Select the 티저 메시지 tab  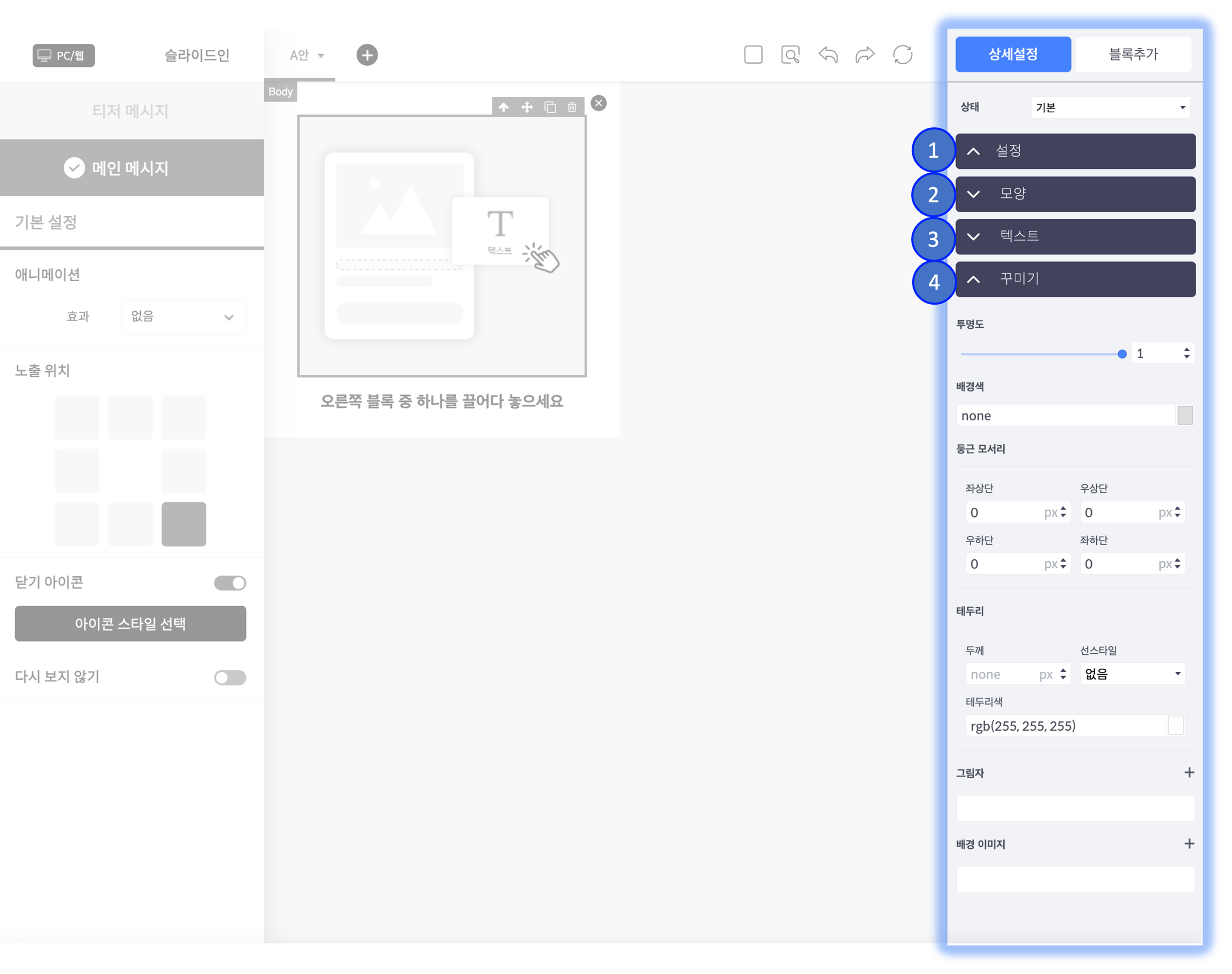[x=130, y=111]
